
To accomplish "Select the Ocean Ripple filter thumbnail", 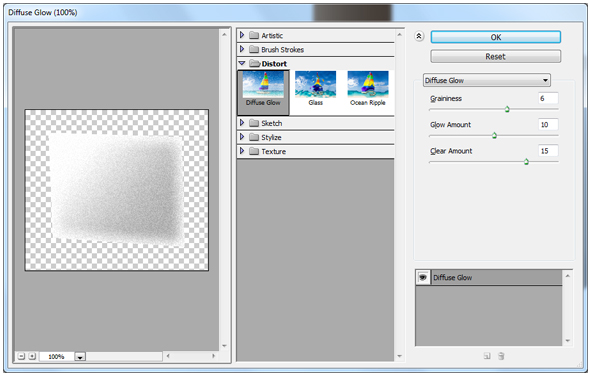I will [x=368, y=88].
